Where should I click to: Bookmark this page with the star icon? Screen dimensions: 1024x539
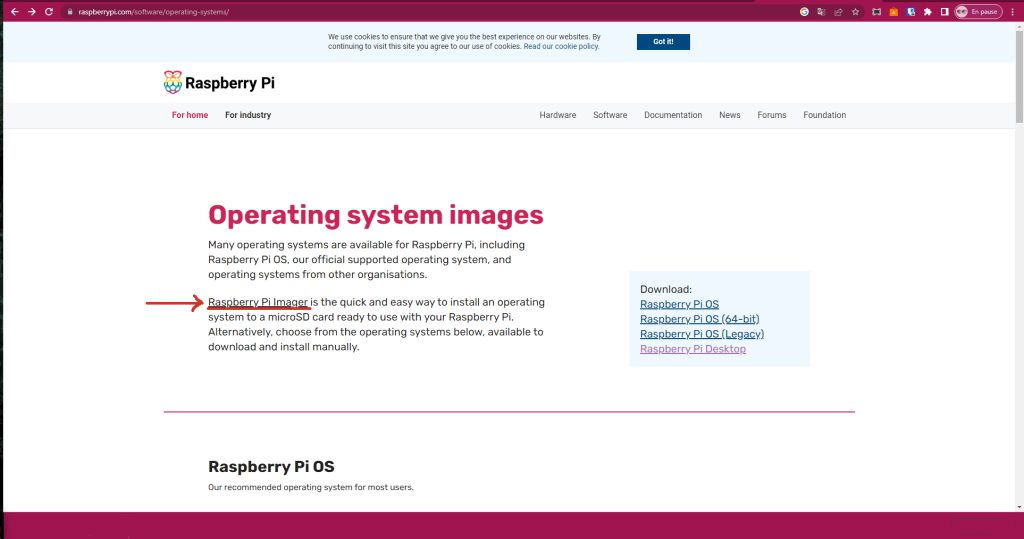coord(855,11)
